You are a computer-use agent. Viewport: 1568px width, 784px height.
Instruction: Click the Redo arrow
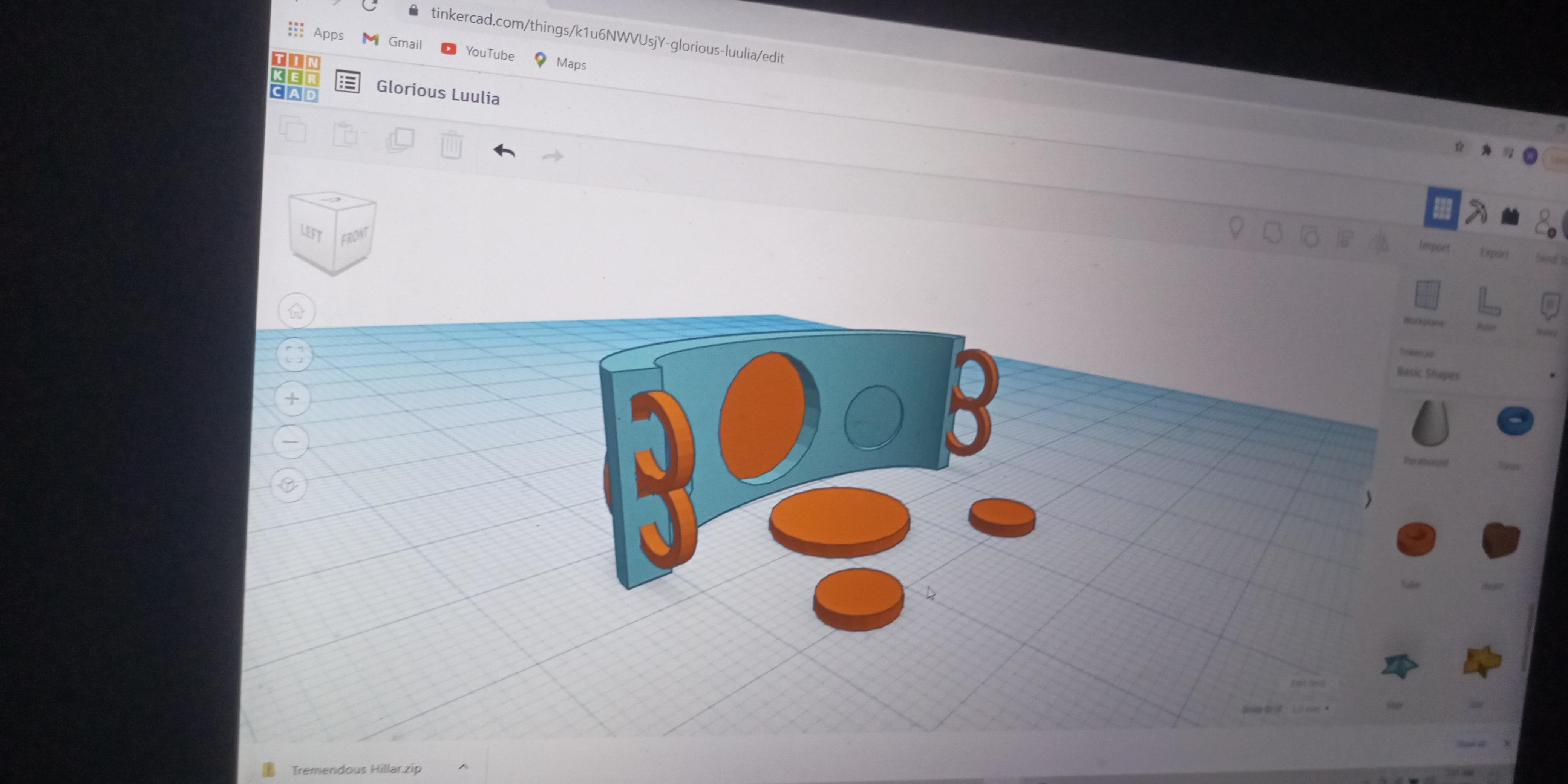pyautogui.click(x=553, y=156)
